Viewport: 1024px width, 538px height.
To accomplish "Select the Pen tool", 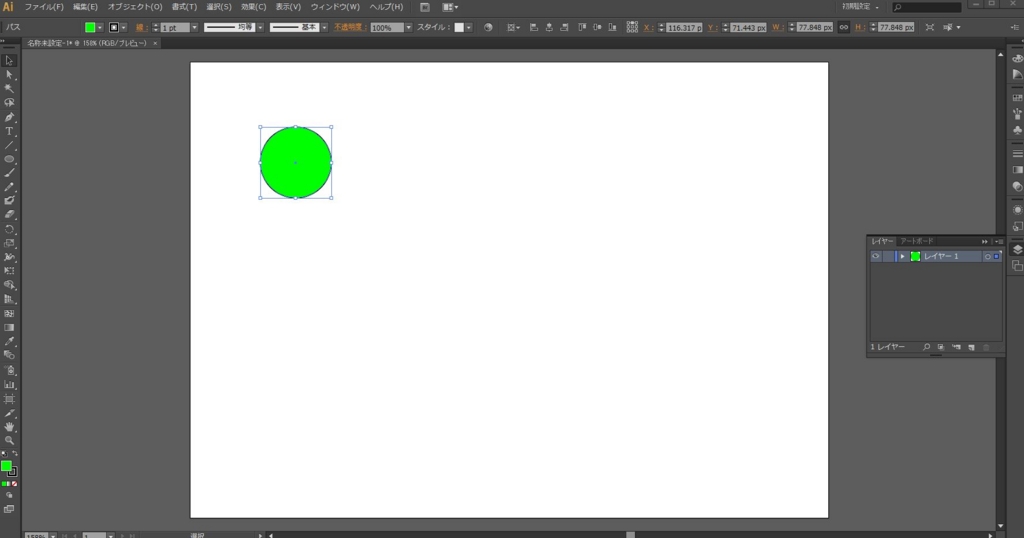I will coord(9,117).
